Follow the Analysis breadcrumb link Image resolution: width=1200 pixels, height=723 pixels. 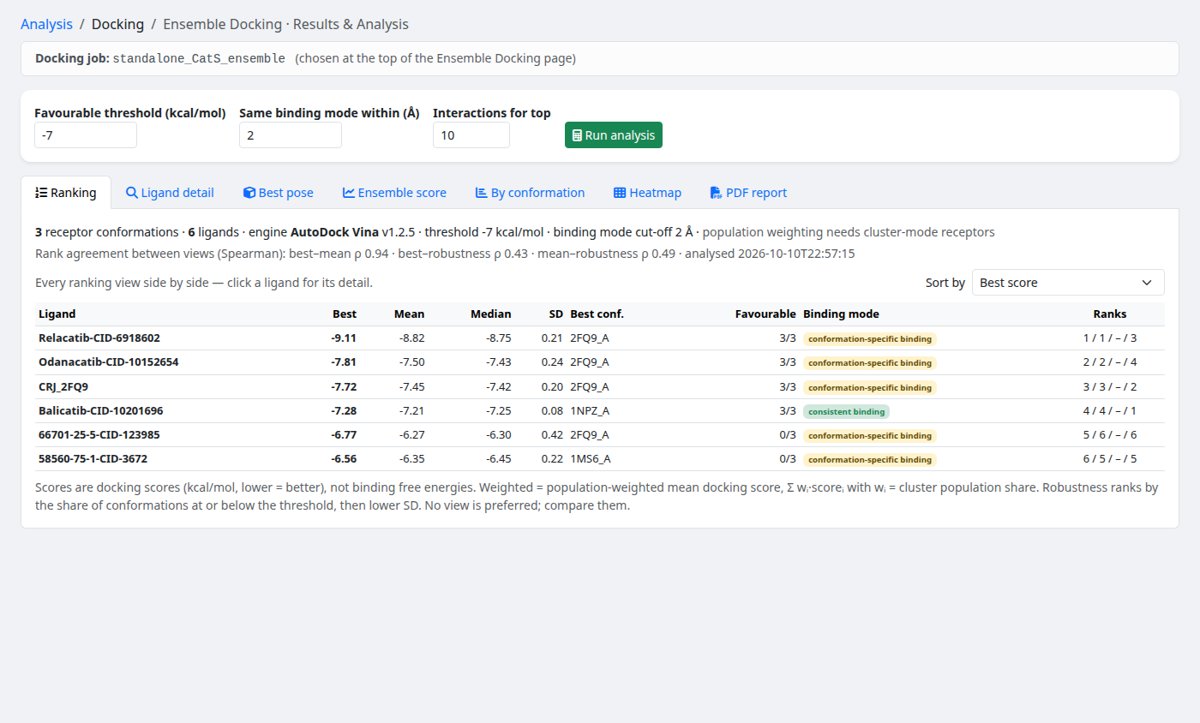point(46,24)
